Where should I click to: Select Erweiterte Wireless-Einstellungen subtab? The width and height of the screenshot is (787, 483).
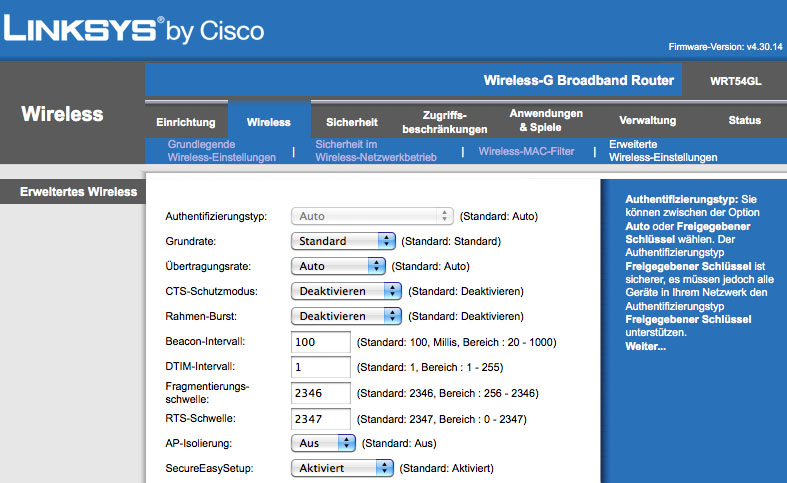click(663, 151)
